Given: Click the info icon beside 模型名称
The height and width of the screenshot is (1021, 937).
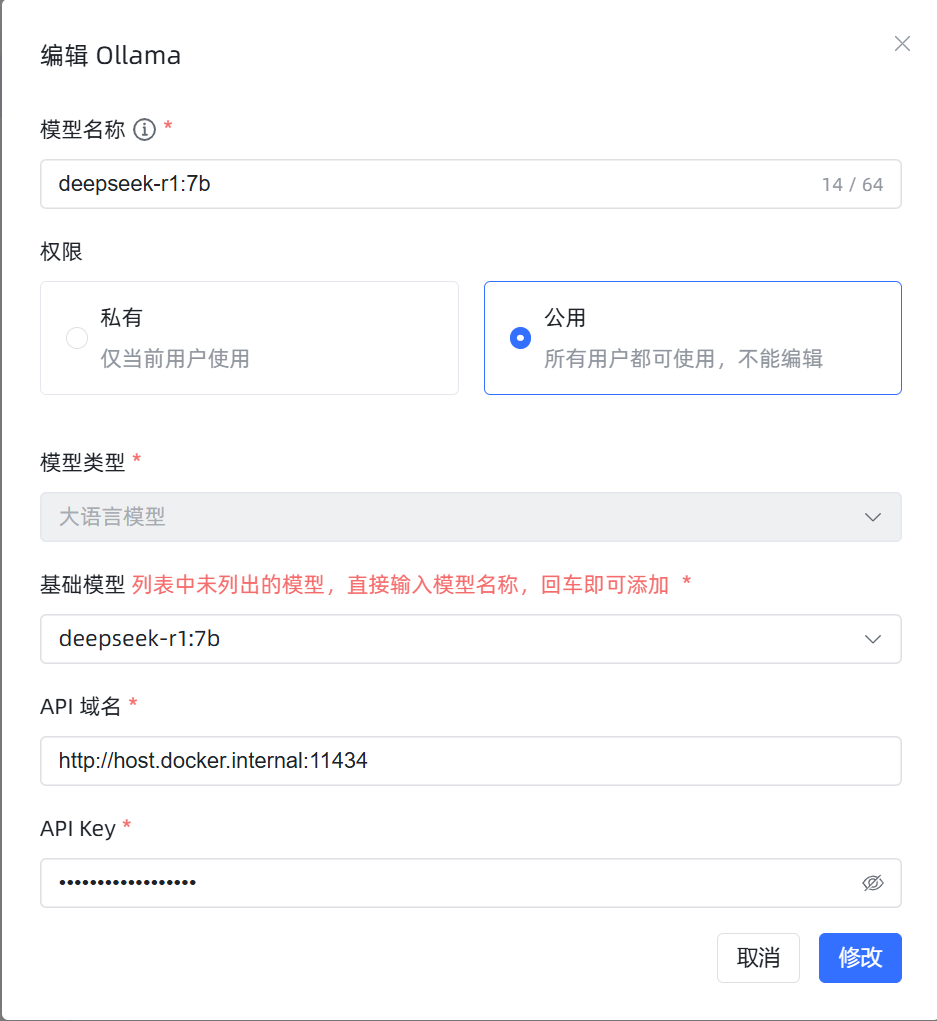Looking at the screenshot, I should tap(145, 129).
